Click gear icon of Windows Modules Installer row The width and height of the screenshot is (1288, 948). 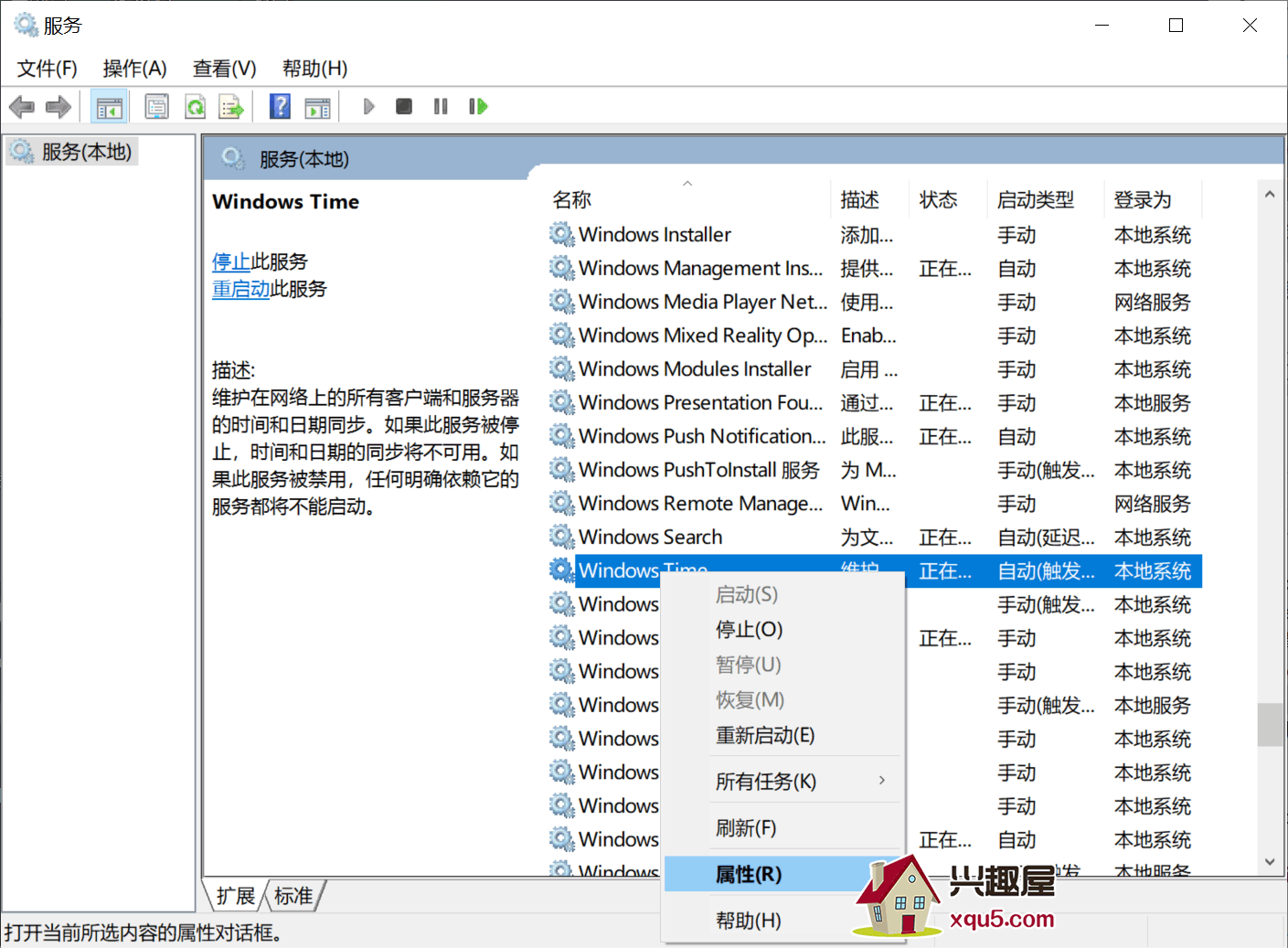tap(561, 369)
